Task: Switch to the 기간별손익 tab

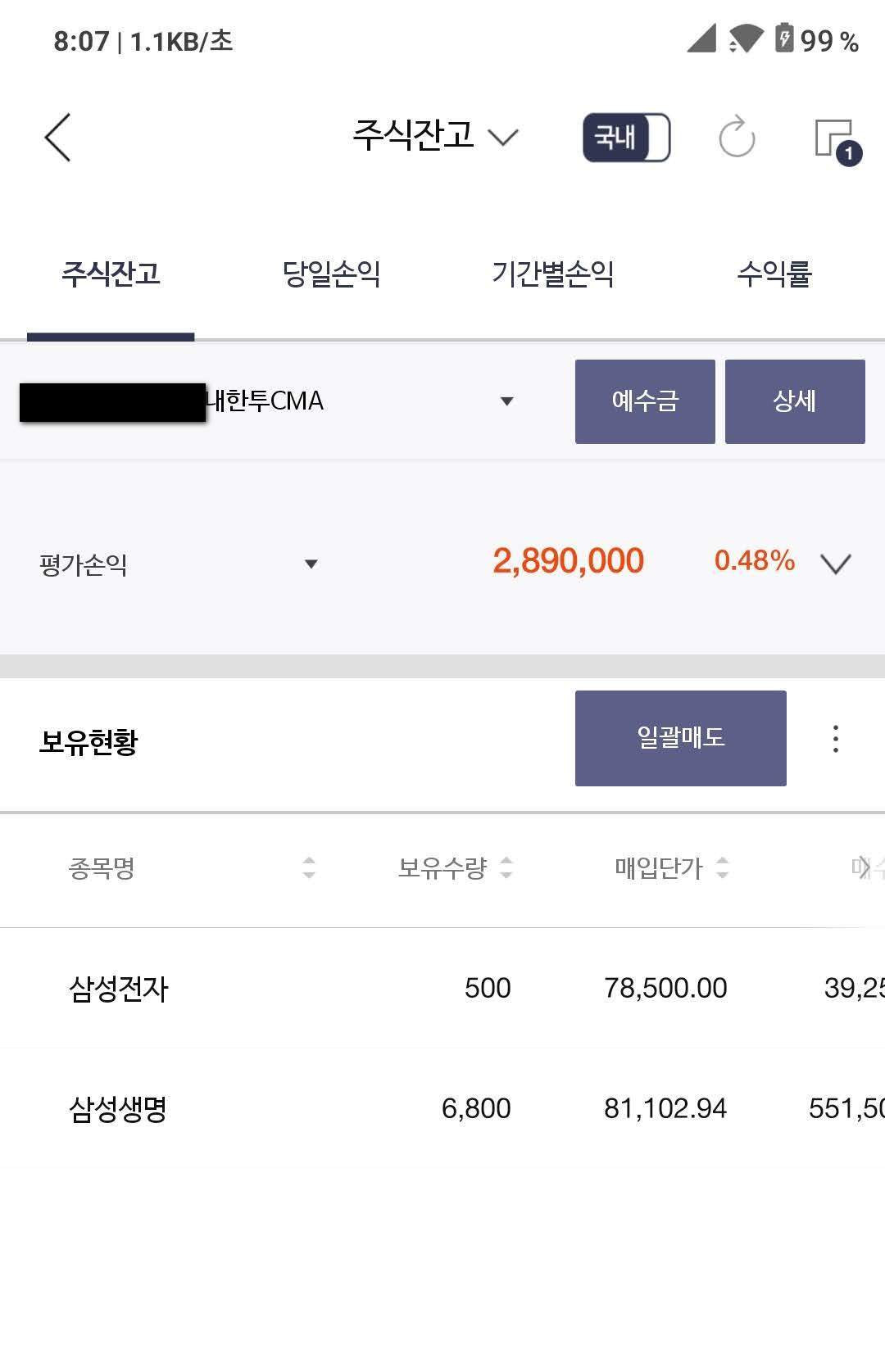Action: tap(553, 274)
